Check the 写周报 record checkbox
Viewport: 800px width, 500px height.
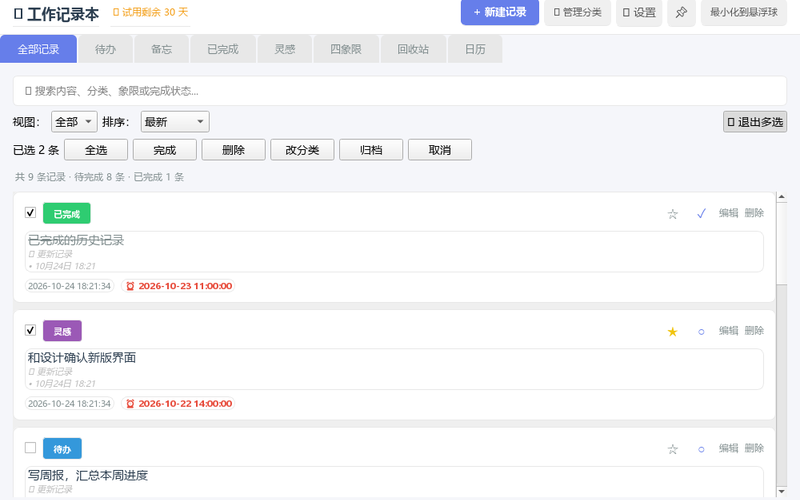point(31,447)
